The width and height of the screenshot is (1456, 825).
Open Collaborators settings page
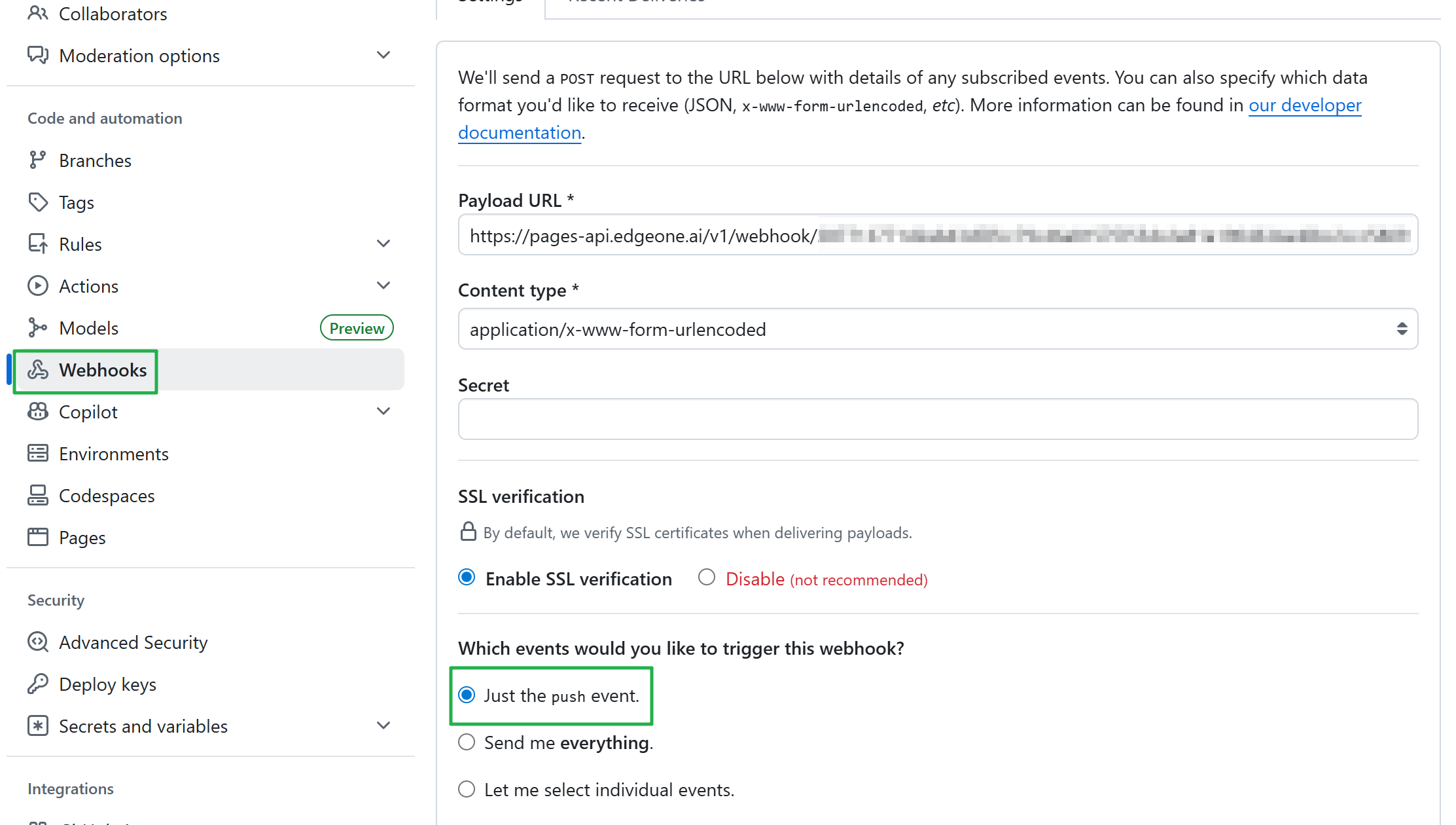(113, 14)
